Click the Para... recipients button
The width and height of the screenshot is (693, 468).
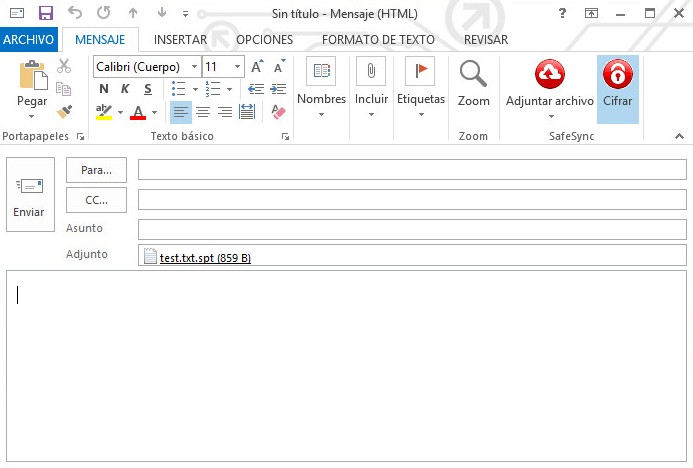96,170
